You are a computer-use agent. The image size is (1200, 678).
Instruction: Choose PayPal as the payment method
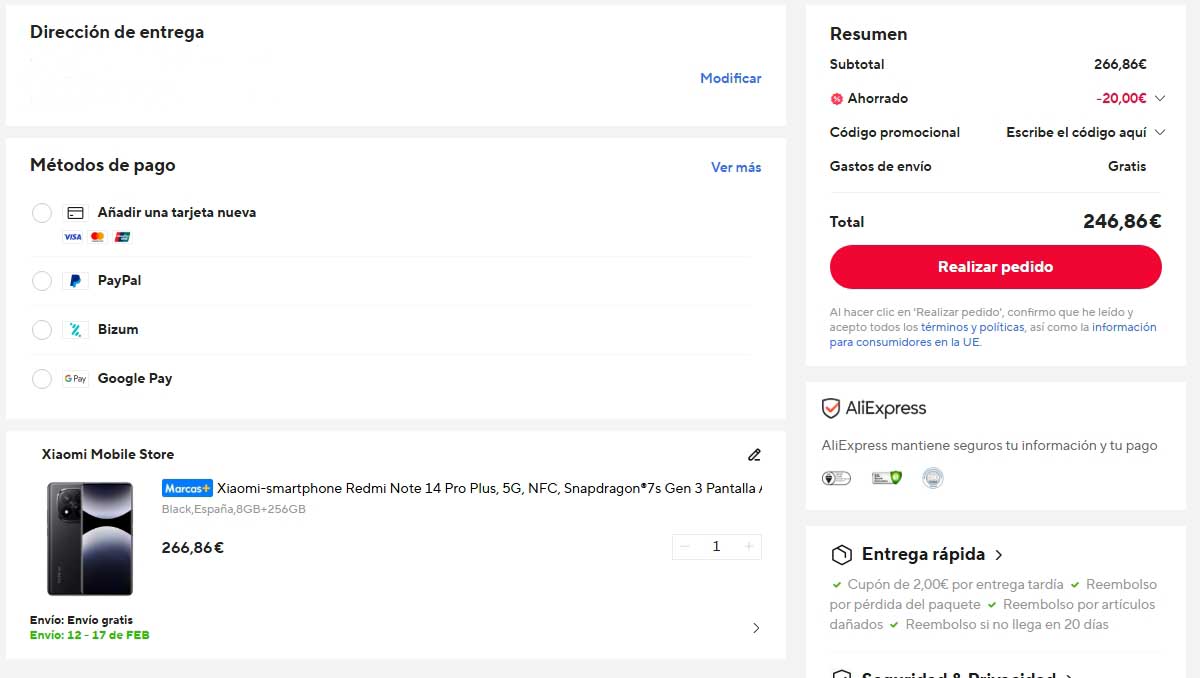pos(41,281)
